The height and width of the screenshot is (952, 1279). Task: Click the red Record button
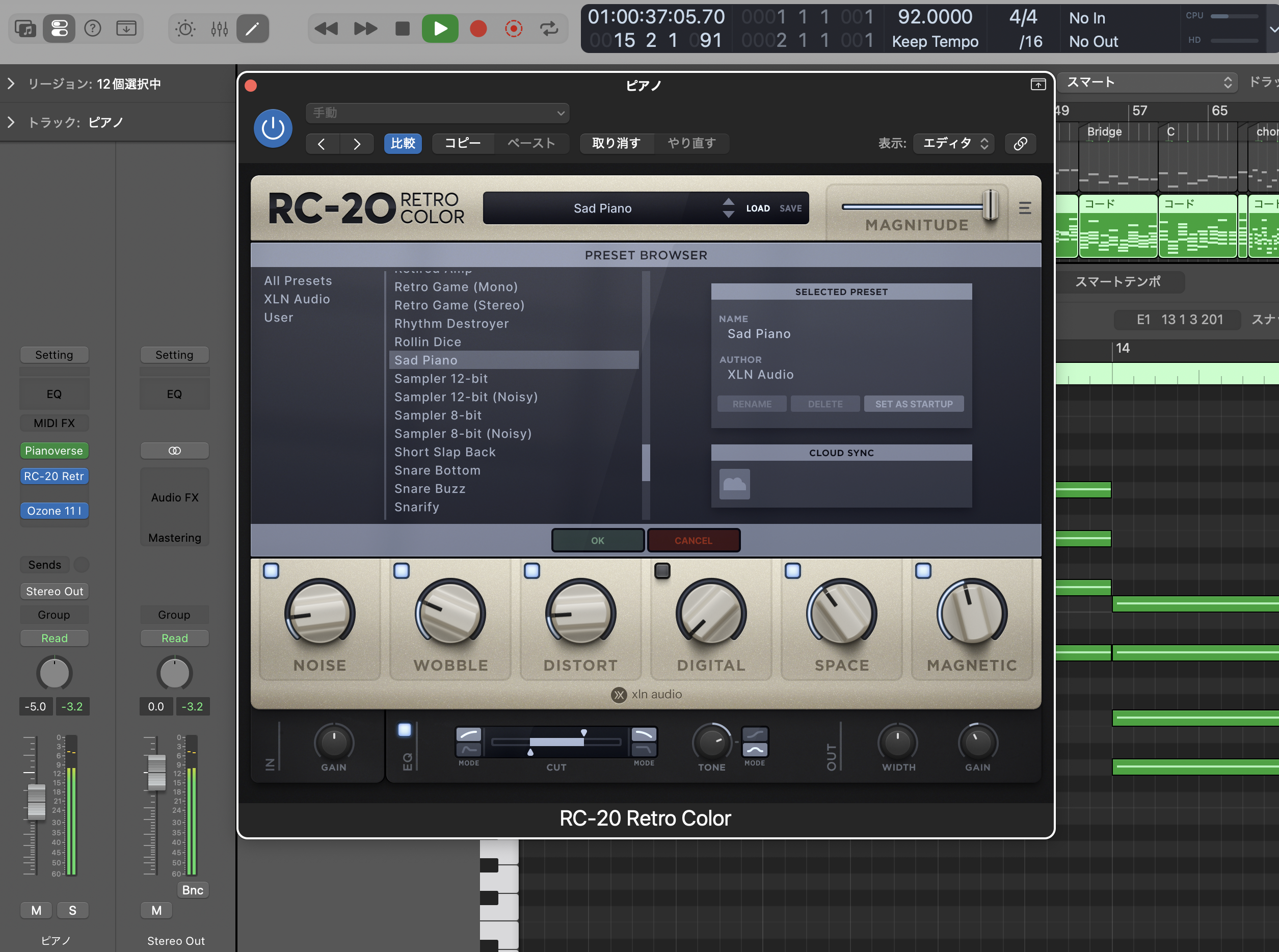coord(478,28)
